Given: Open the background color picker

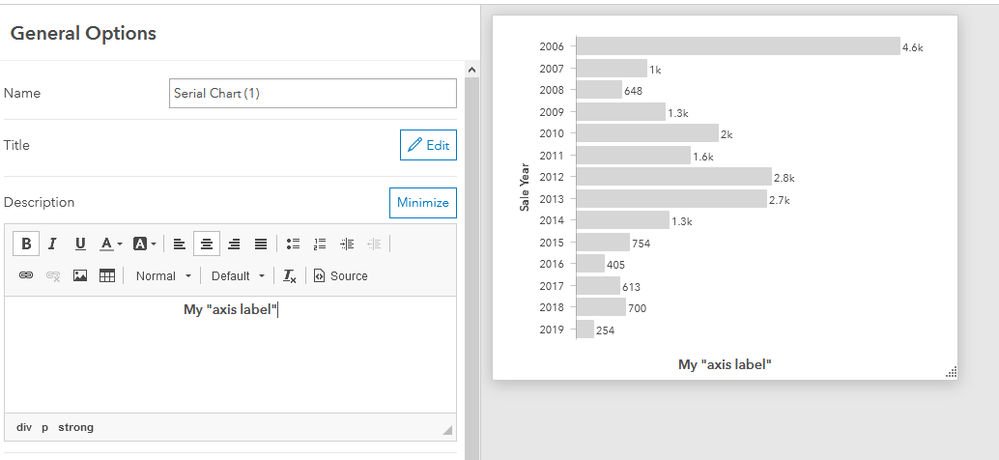Looking at the screenshot, I should (x=144, y=243).
